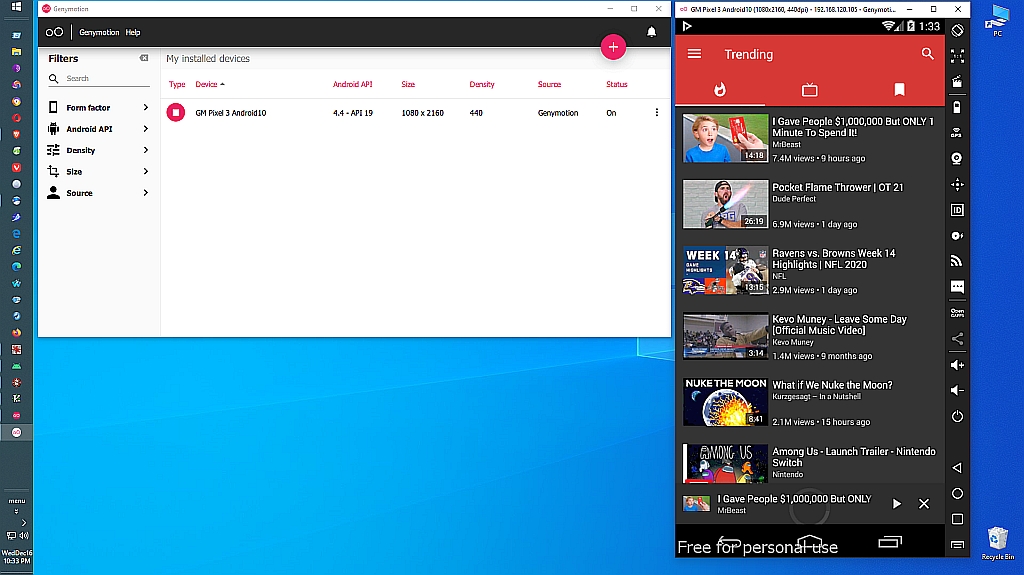Switch to the bookmark Library tab

pyautogui.click(x=899, y=90)
